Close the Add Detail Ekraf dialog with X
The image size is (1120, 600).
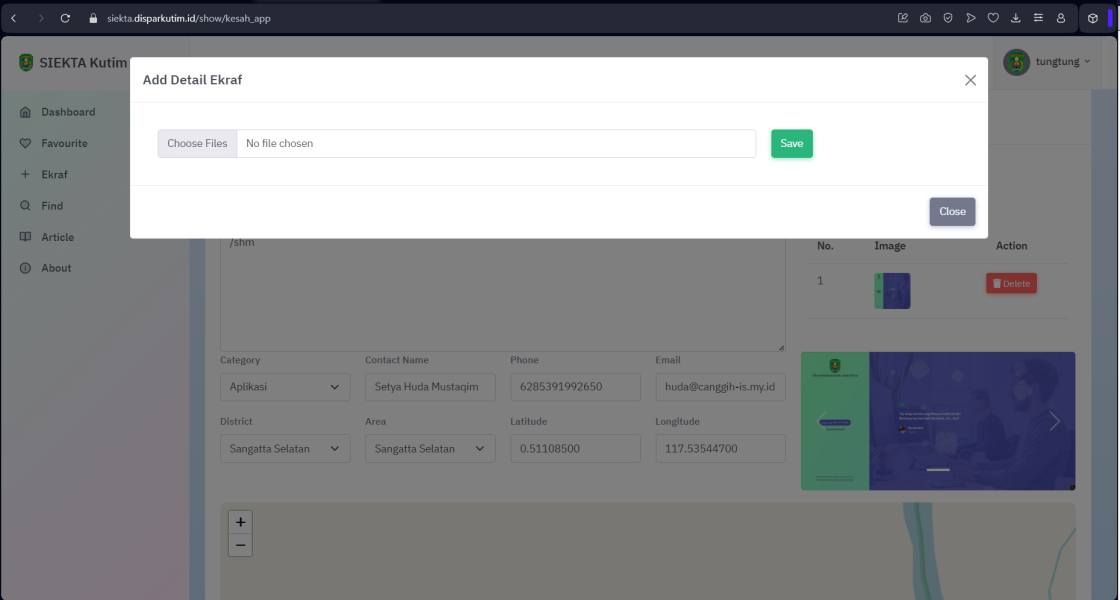[970, 80]
